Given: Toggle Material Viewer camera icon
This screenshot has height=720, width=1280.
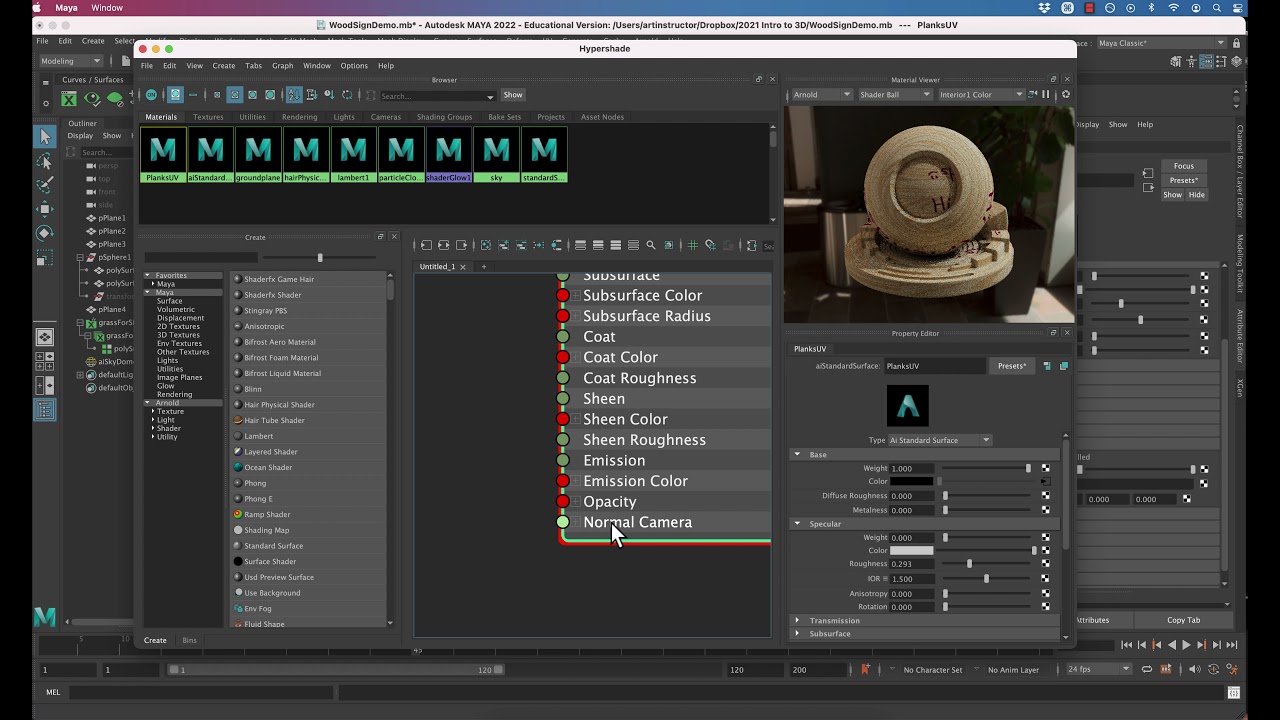Looking at the screenshot, I should pos(1034,95).
